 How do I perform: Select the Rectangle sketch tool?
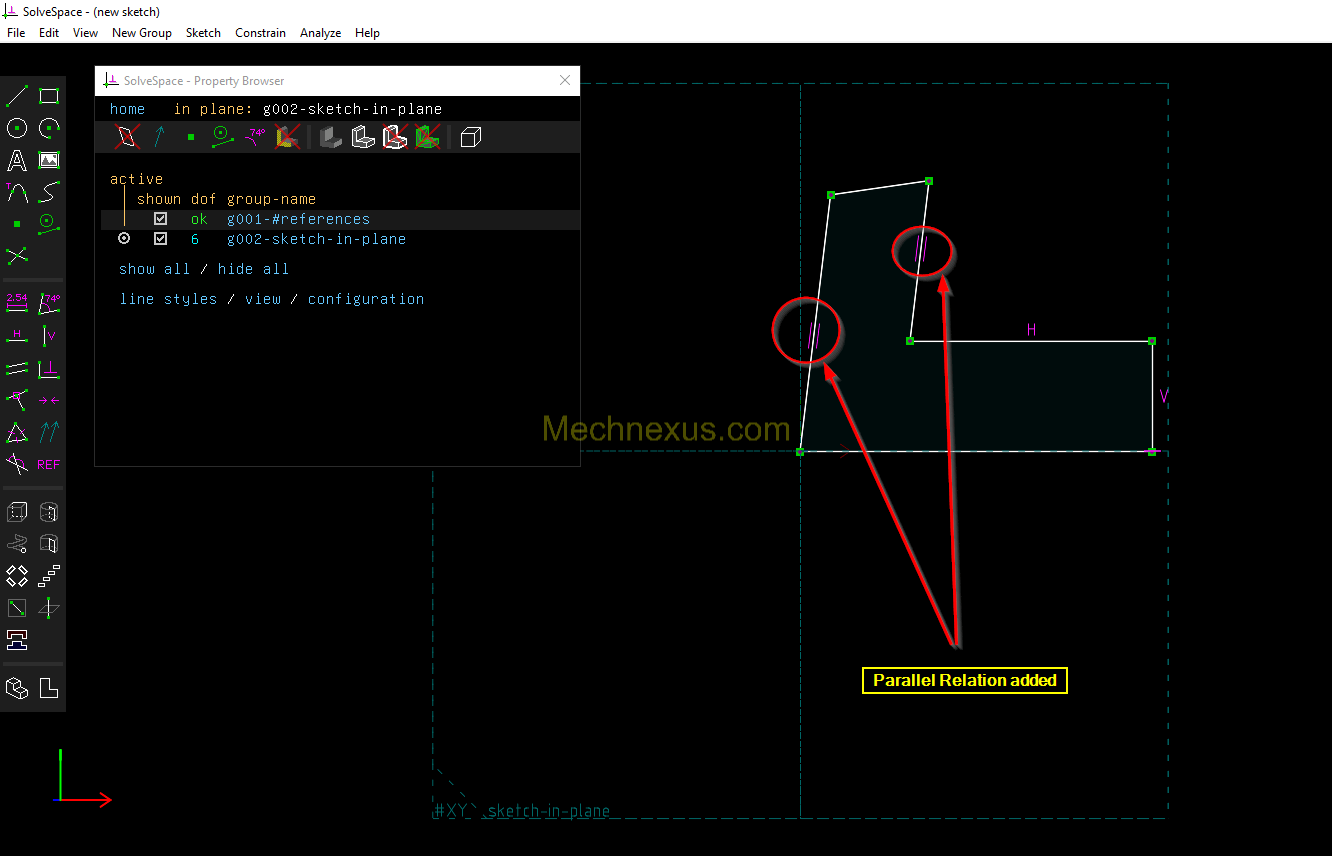click(x=49, y=96)
